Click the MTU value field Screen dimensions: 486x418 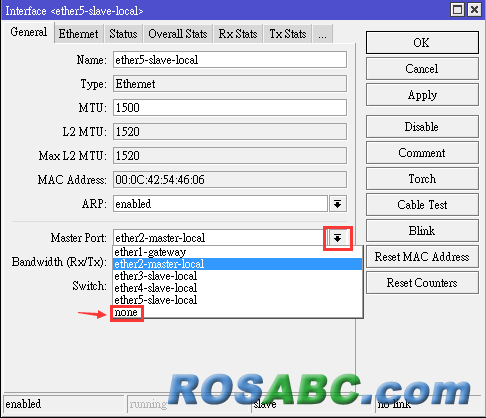[x=230, y=108]
